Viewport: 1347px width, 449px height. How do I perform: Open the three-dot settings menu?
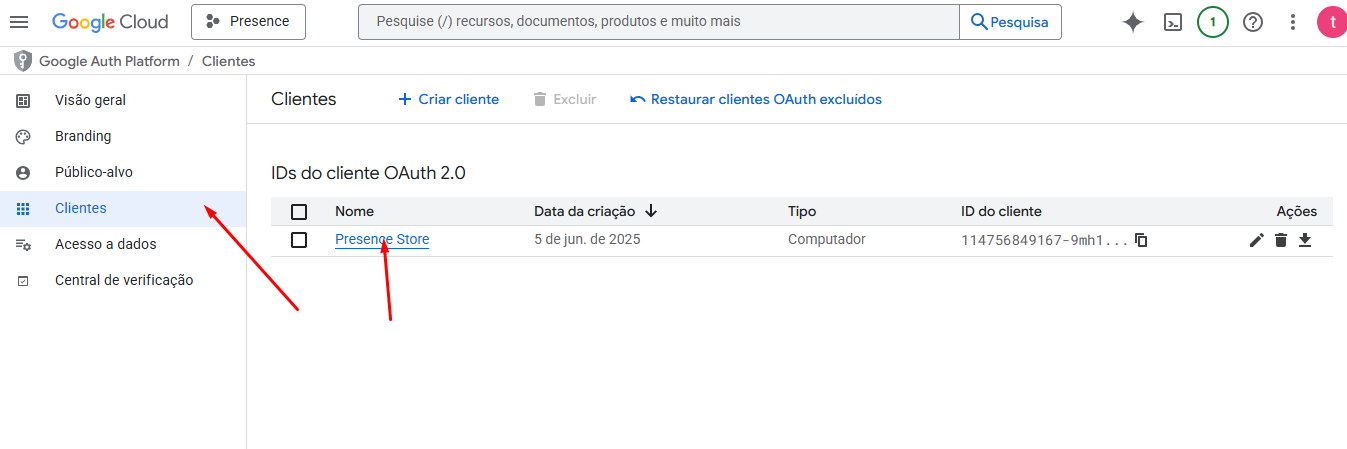1293,22
